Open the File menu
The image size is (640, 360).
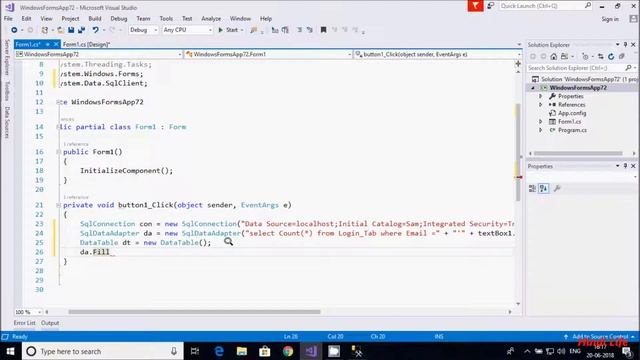[8, 19]
